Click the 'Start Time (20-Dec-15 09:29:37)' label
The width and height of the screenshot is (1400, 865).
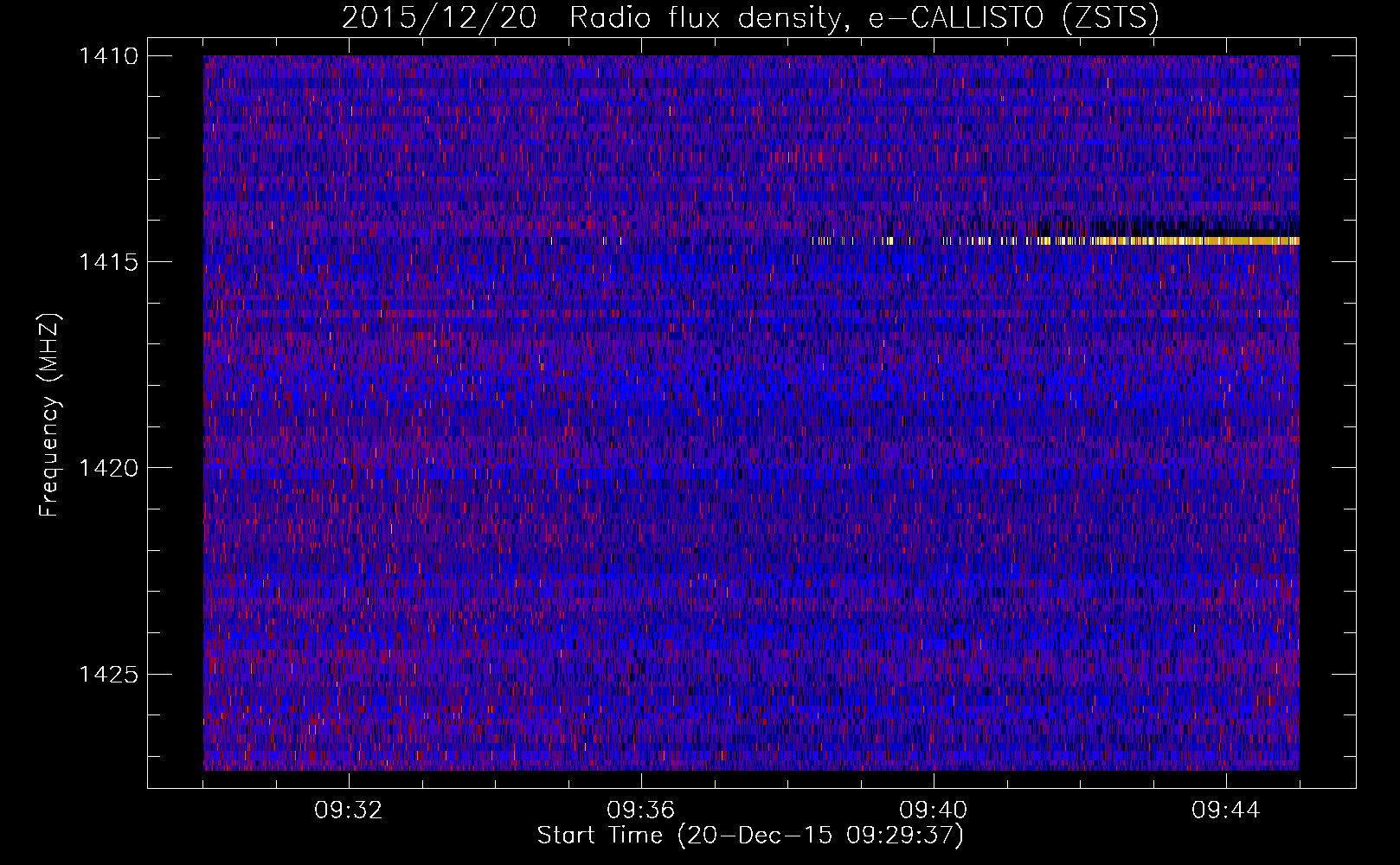[750, 836]
